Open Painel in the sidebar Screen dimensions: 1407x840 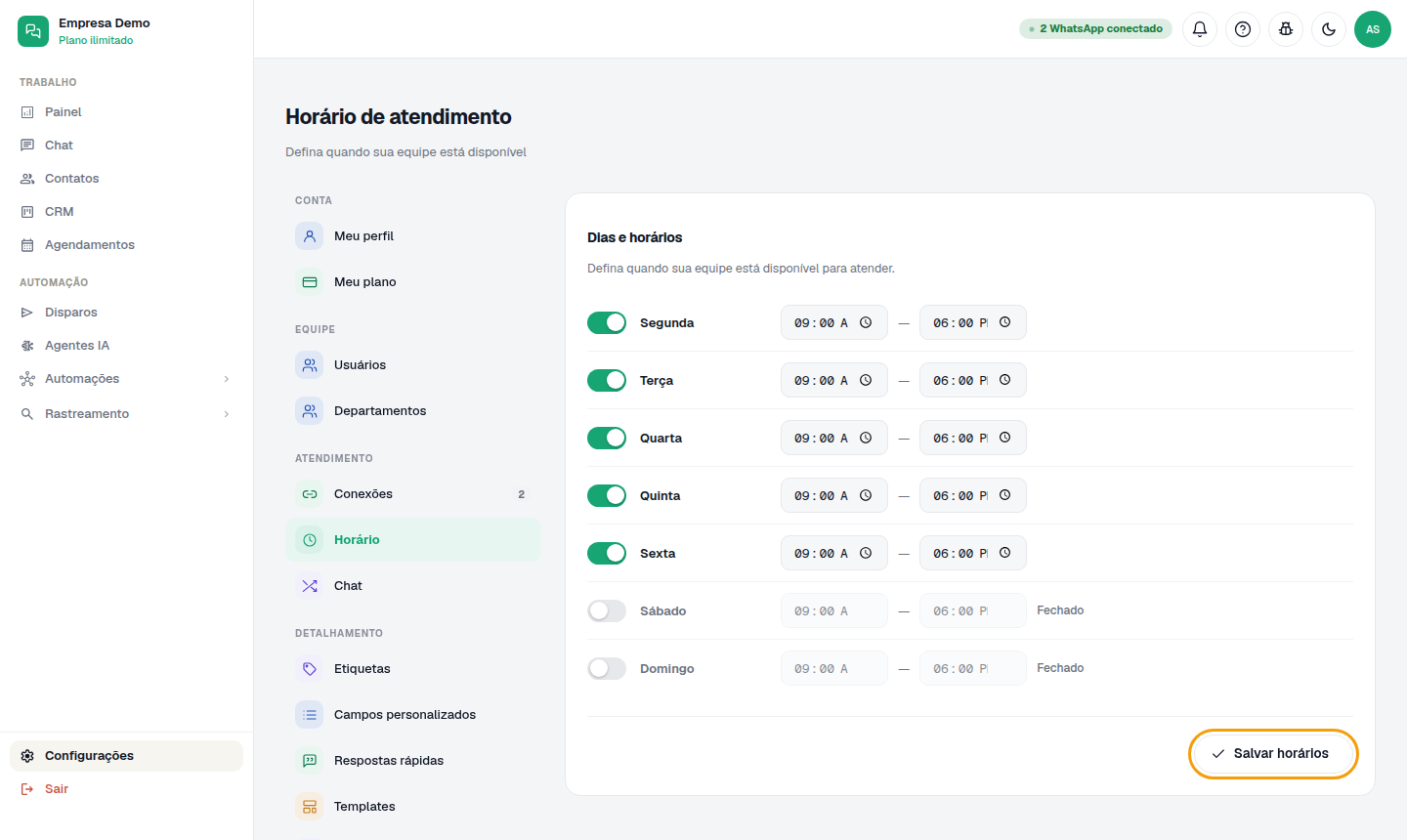[126, 112]
